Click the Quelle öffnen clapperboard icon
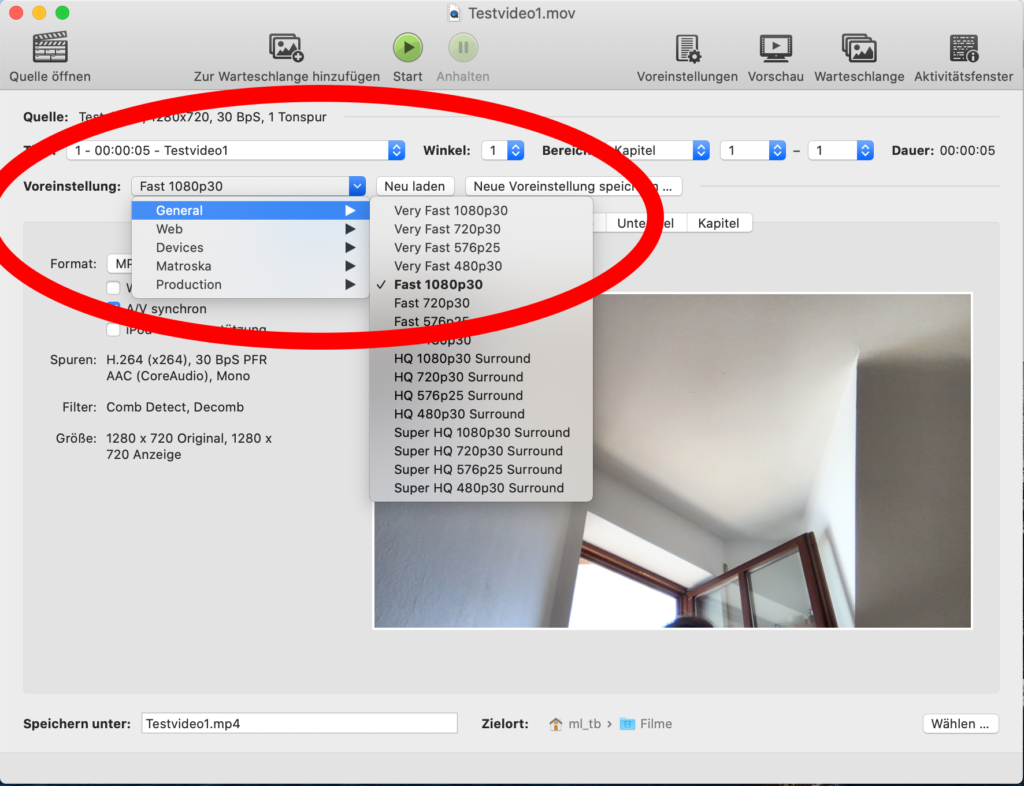 (x=50, y=48)
